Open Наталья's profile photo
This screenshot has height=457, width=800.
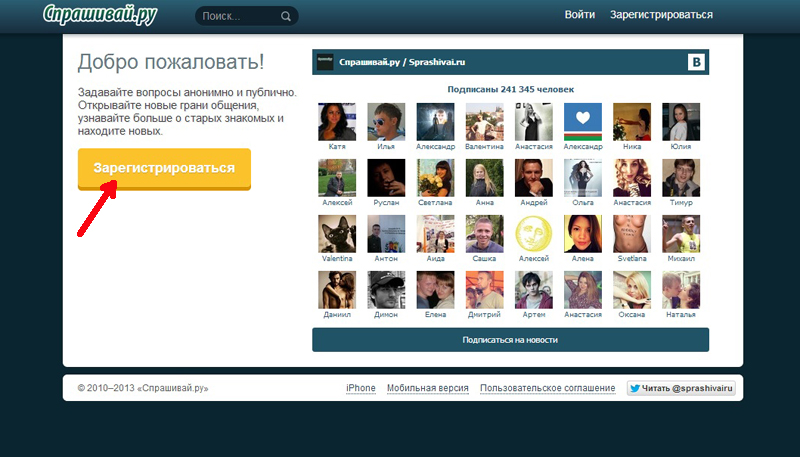click(680, 290)
